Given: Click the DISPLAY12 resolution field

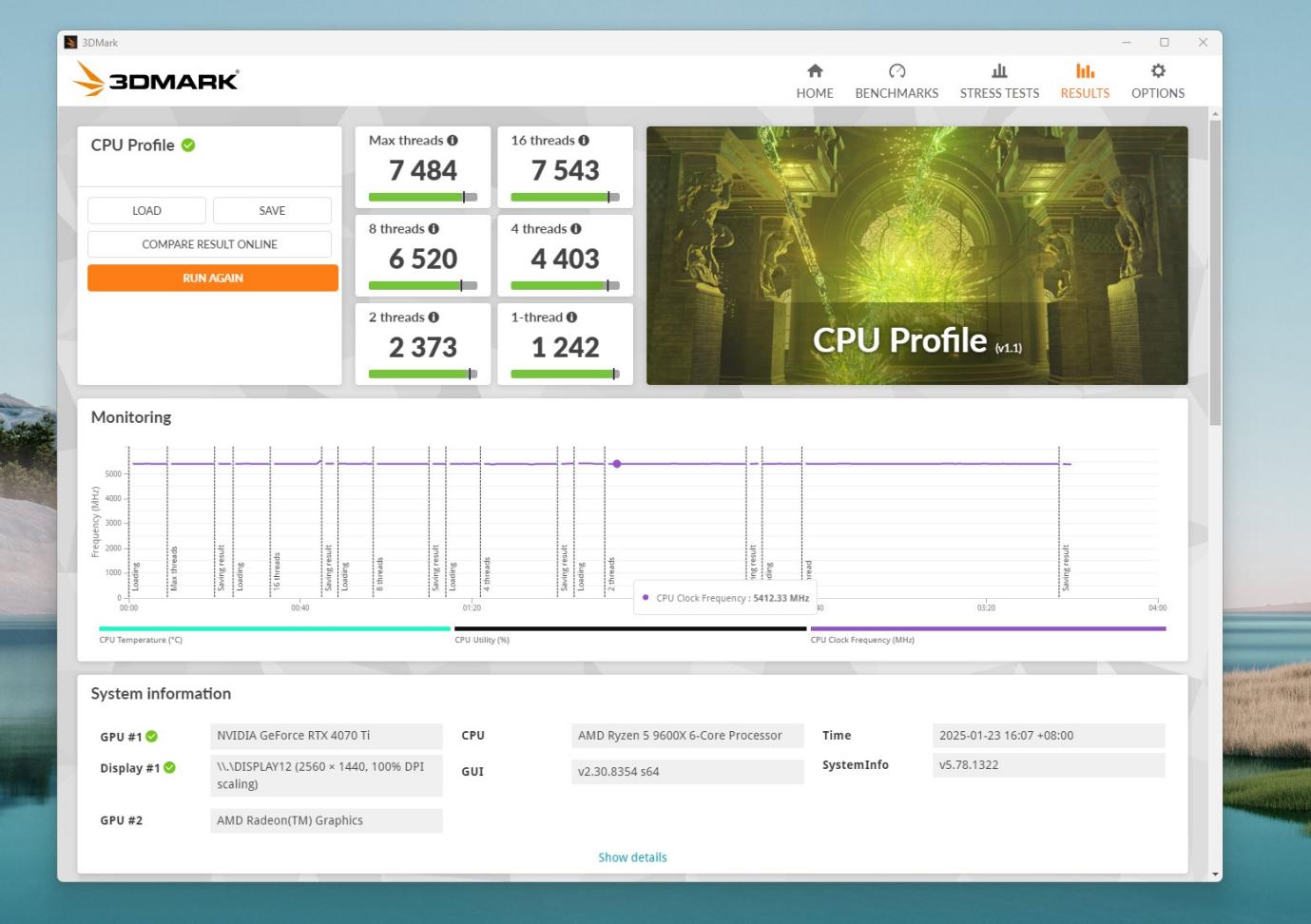Looking at the screenshot, I should pyautogui.click(x=326, y=776).
